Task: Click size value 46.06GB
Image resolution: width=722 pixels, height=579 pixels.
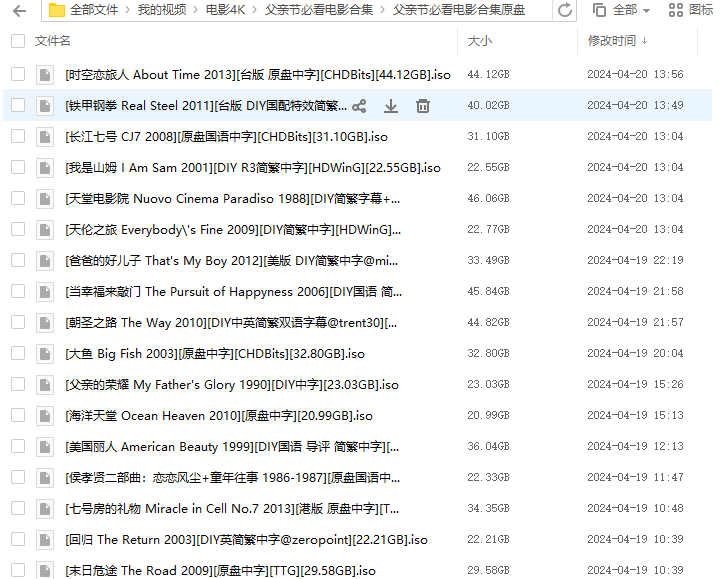Action: pos(488,199)
